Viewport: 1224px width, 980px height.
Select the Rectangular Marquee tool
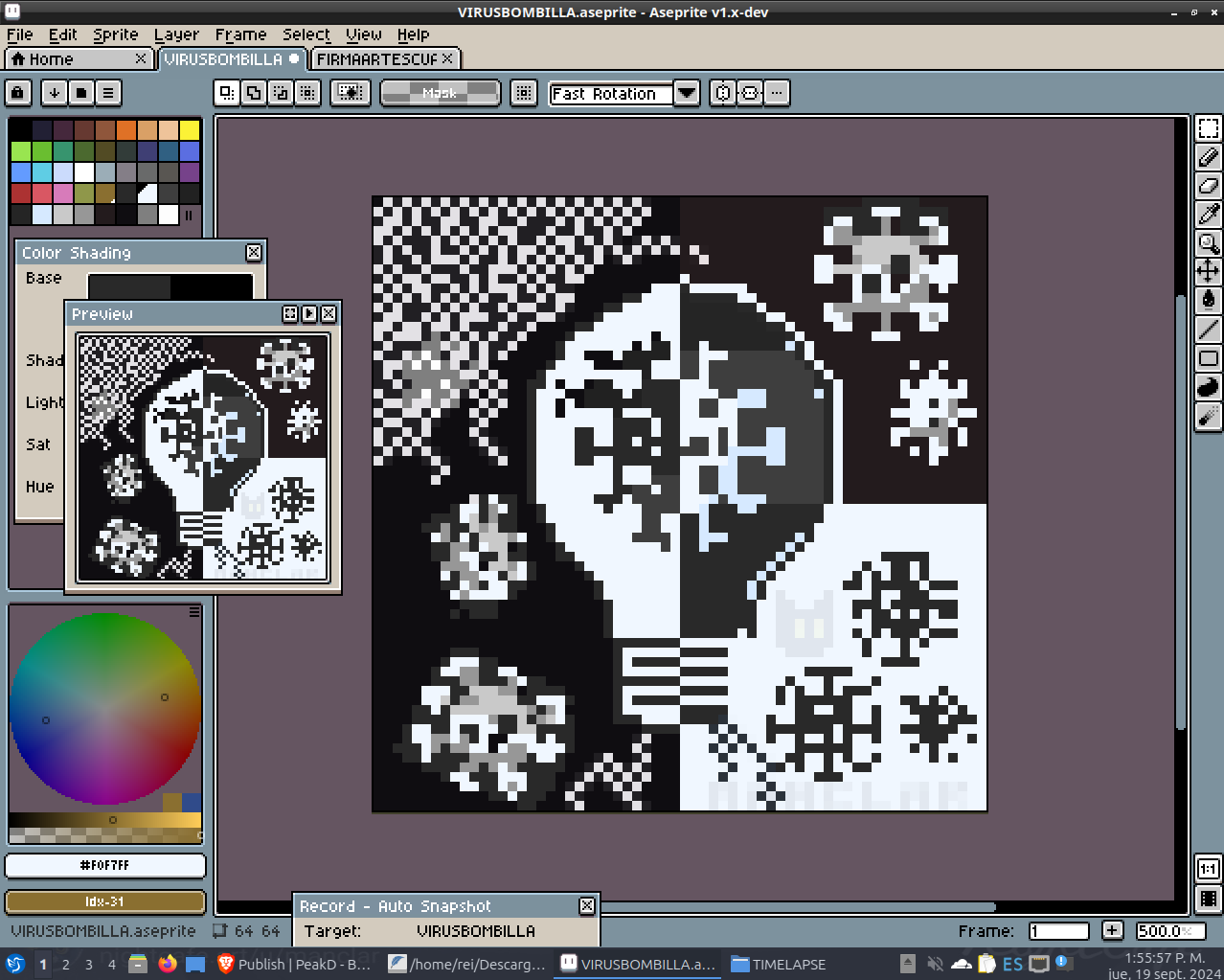pos(1208,128)
